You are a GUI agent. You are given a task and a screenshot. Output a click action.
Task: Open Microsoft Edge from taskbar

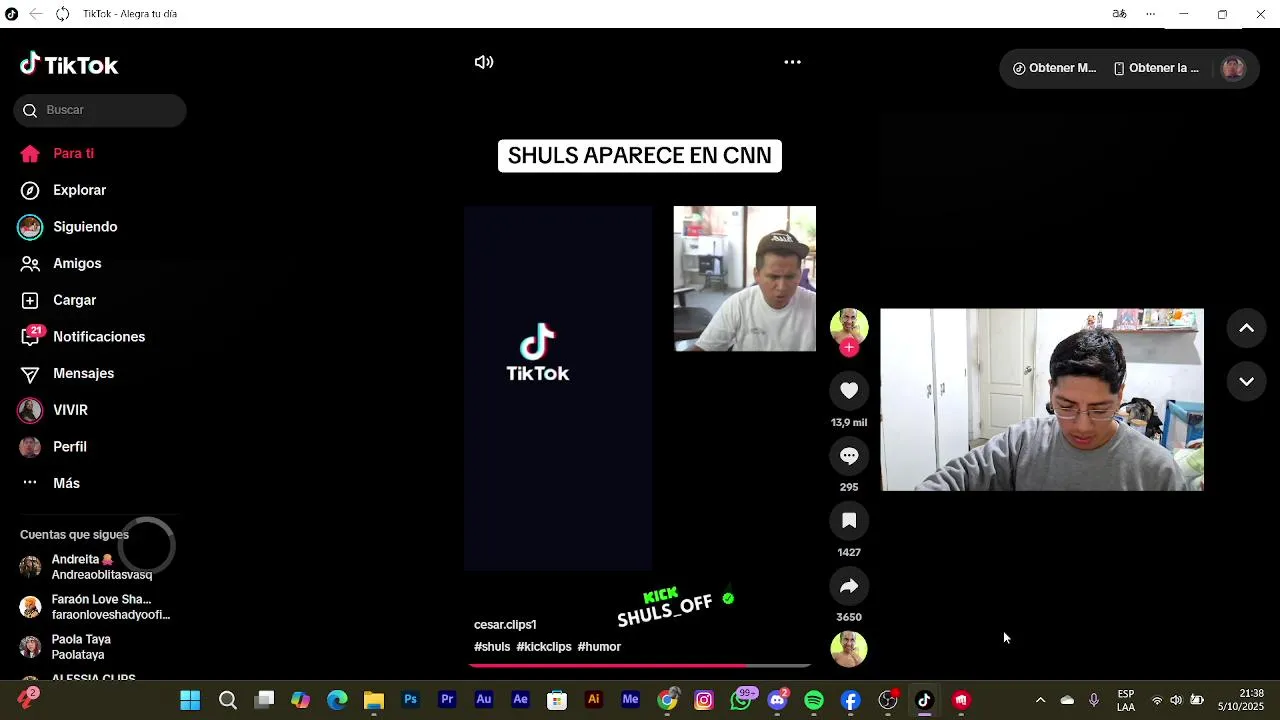337,700
